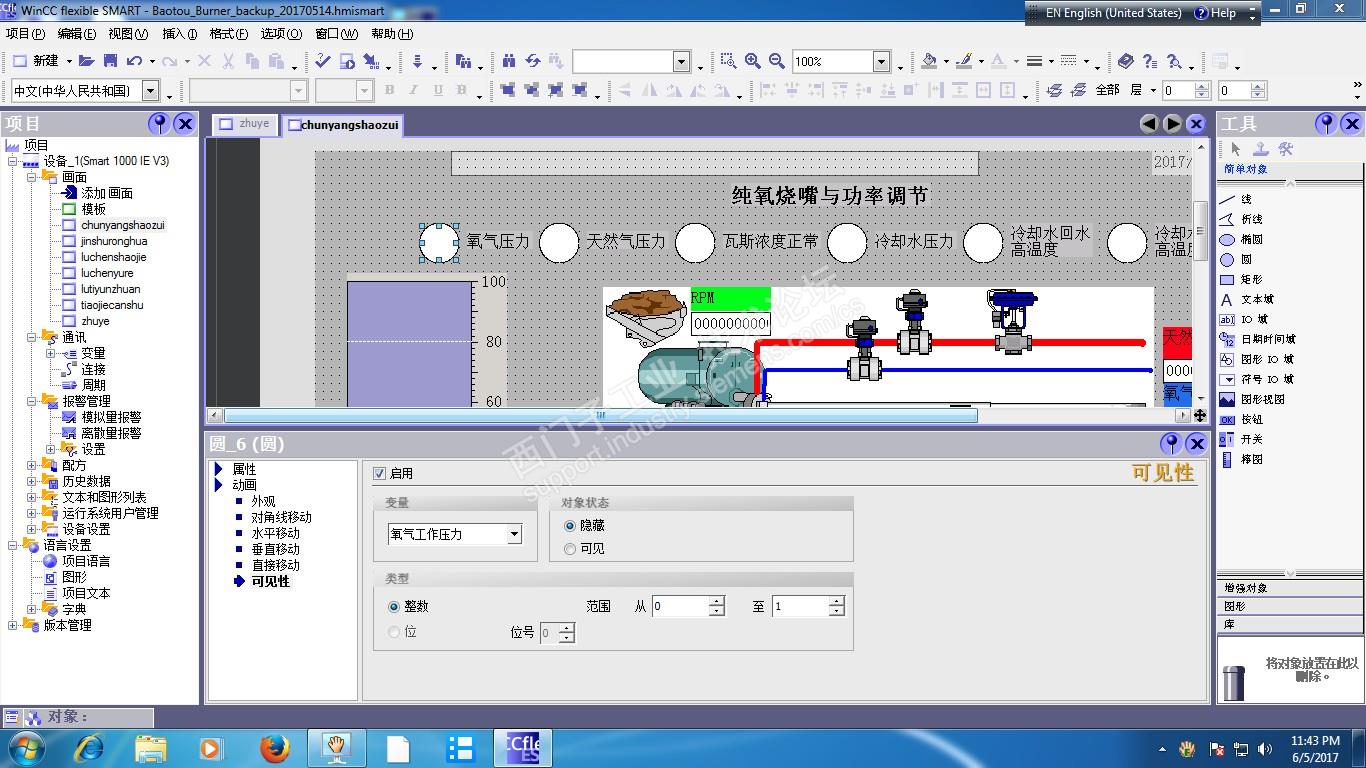Screen dimensions: 1366x768
Task: Collapse the 画面 (Screens) tree folder
Action: point(32,177)
